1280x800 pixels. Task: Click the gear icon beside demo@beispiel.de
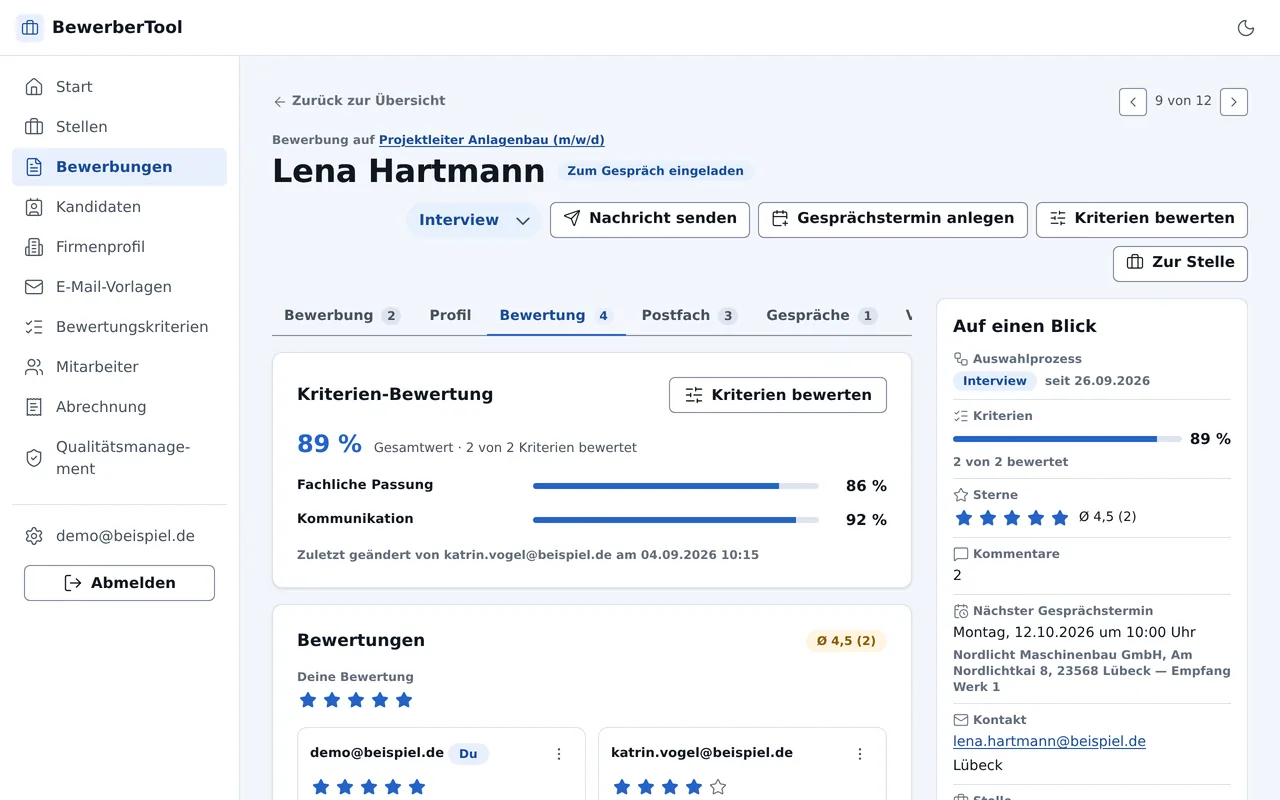tap(34, 536)
